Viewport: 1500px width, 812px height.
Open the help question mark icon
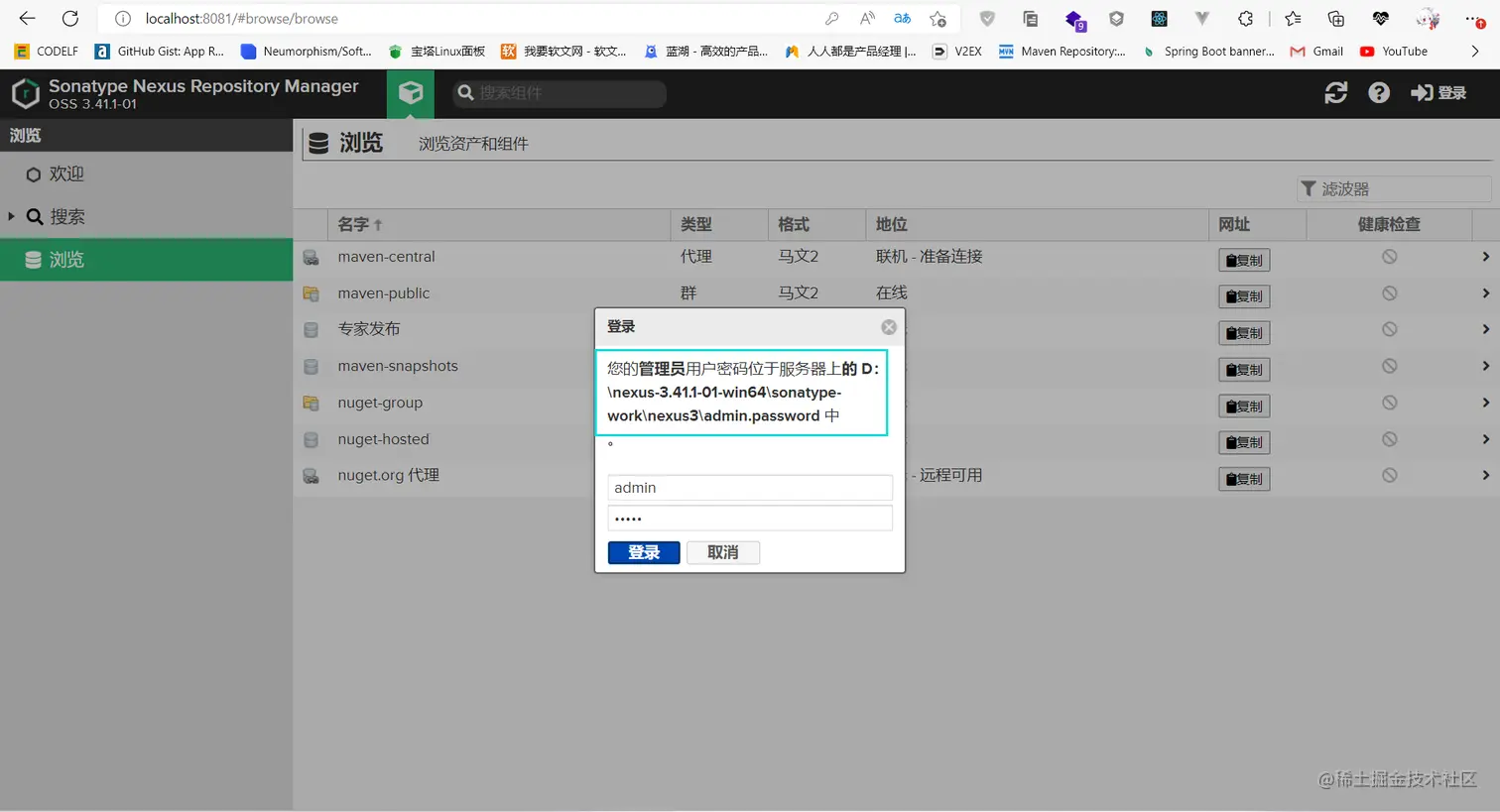click(1379, 92)
